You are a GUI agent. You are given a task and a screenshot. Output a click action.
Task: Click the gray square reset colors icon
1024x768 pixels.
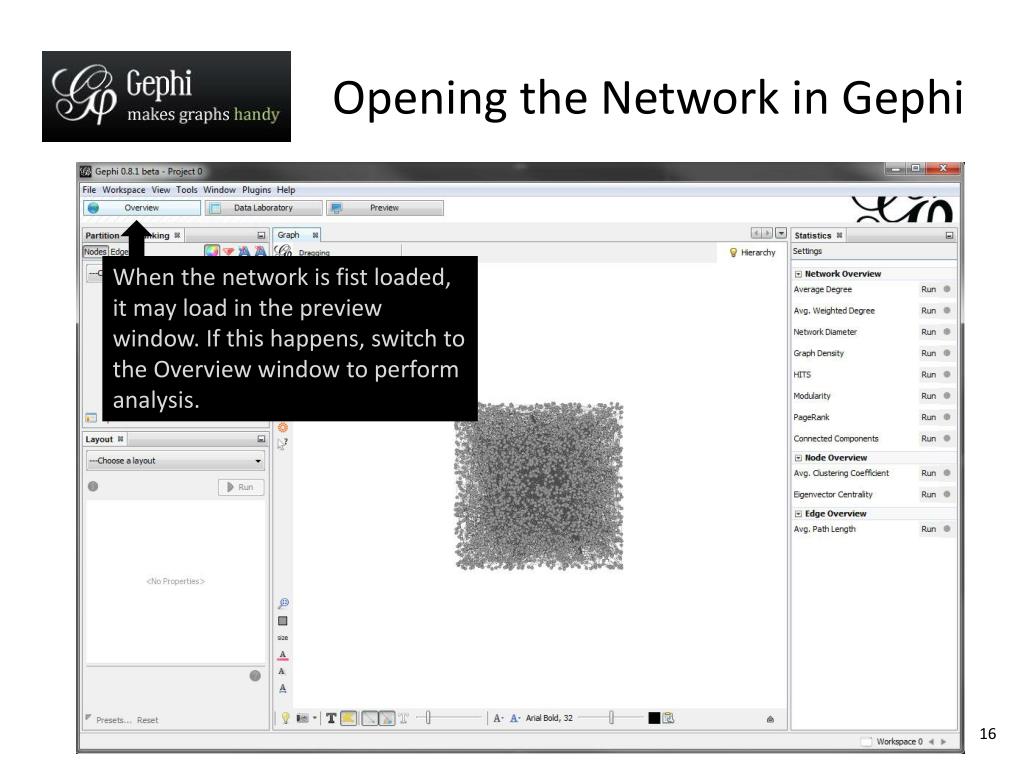(283, 621)
